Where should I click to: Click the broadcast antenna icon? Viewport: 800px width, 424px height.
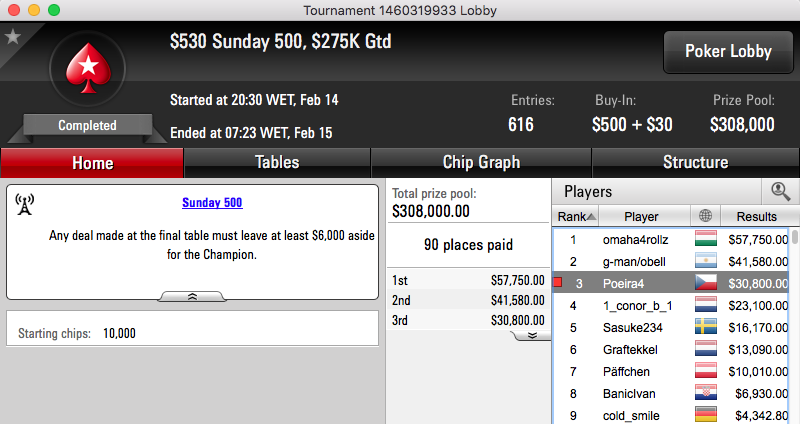pyautogui.click(x=24, y=204)
